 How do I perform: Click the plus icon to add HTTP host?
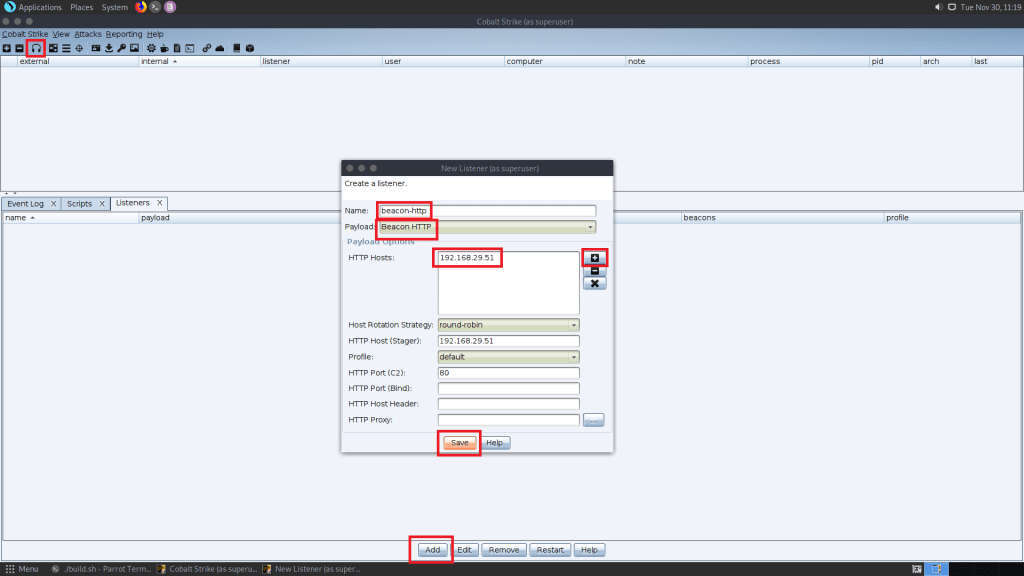pos(594,258)
